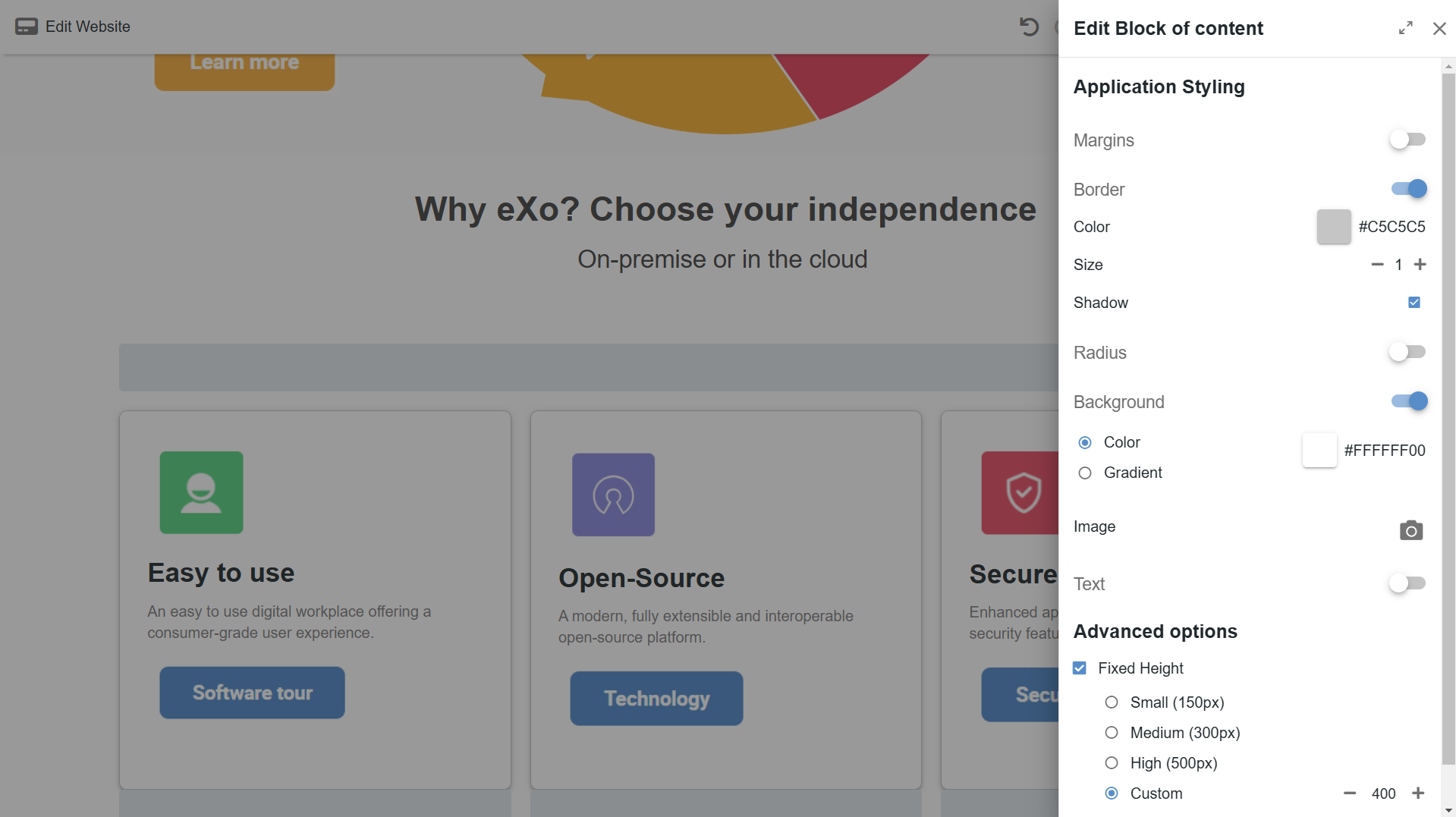Select the Gradient background option
Image resolution: width=1456 pixels, height=817 pixels.
(1085, 473)
